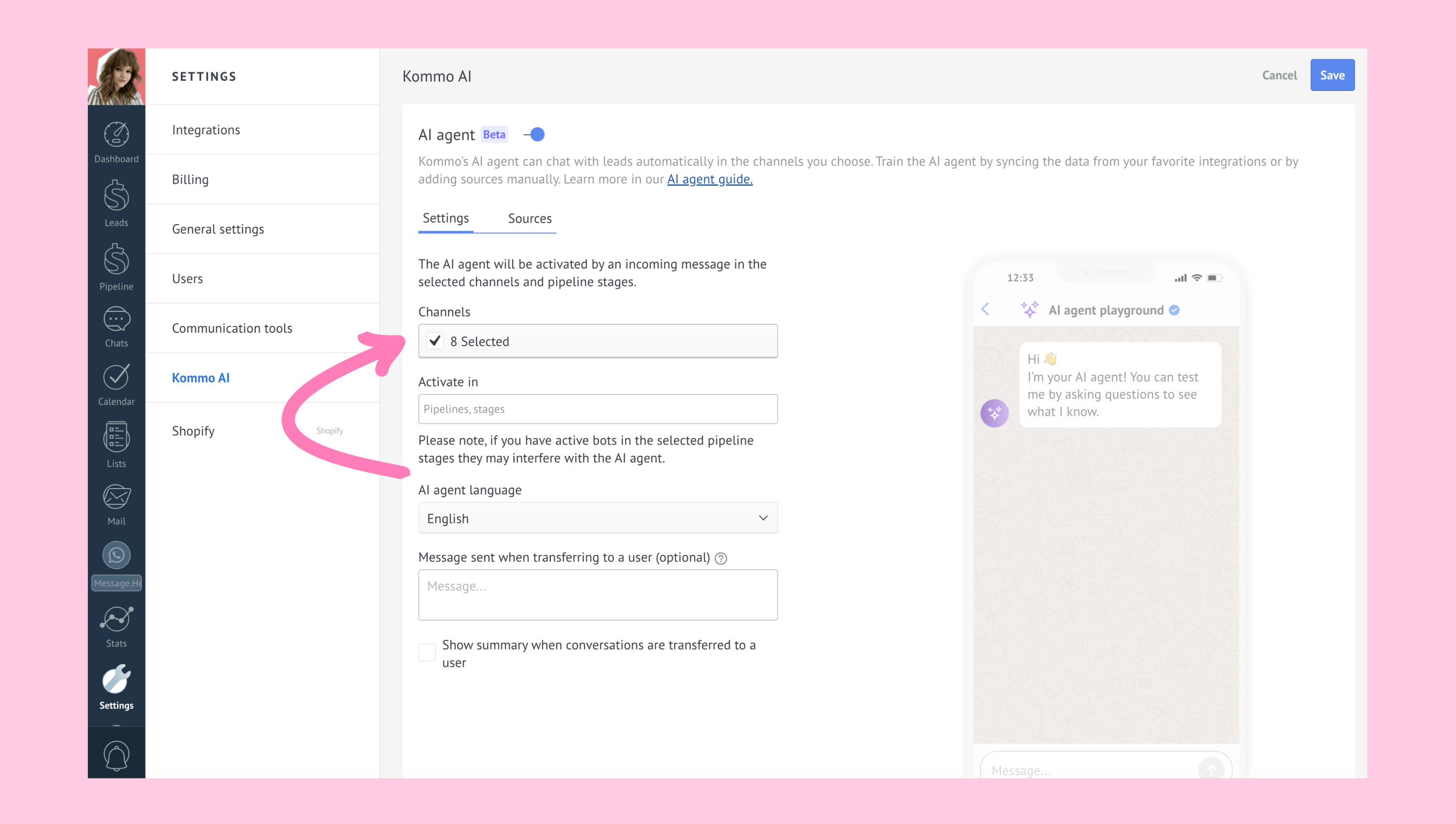Screen dimensions: 1456x824
Task: Open Chats icon in sidebar
Action: (116, 327)
